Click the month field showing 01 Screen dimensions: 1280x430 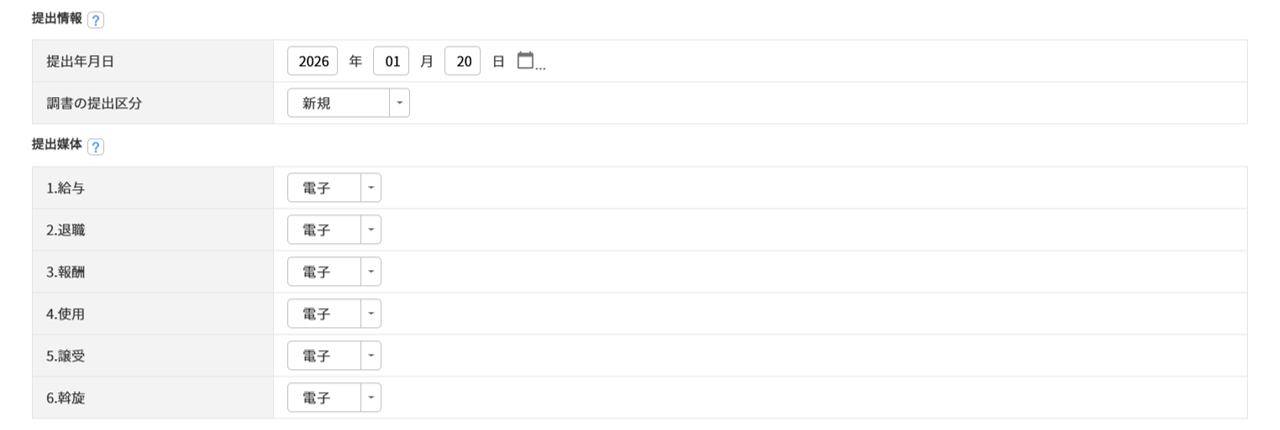[x=392, y=61]
